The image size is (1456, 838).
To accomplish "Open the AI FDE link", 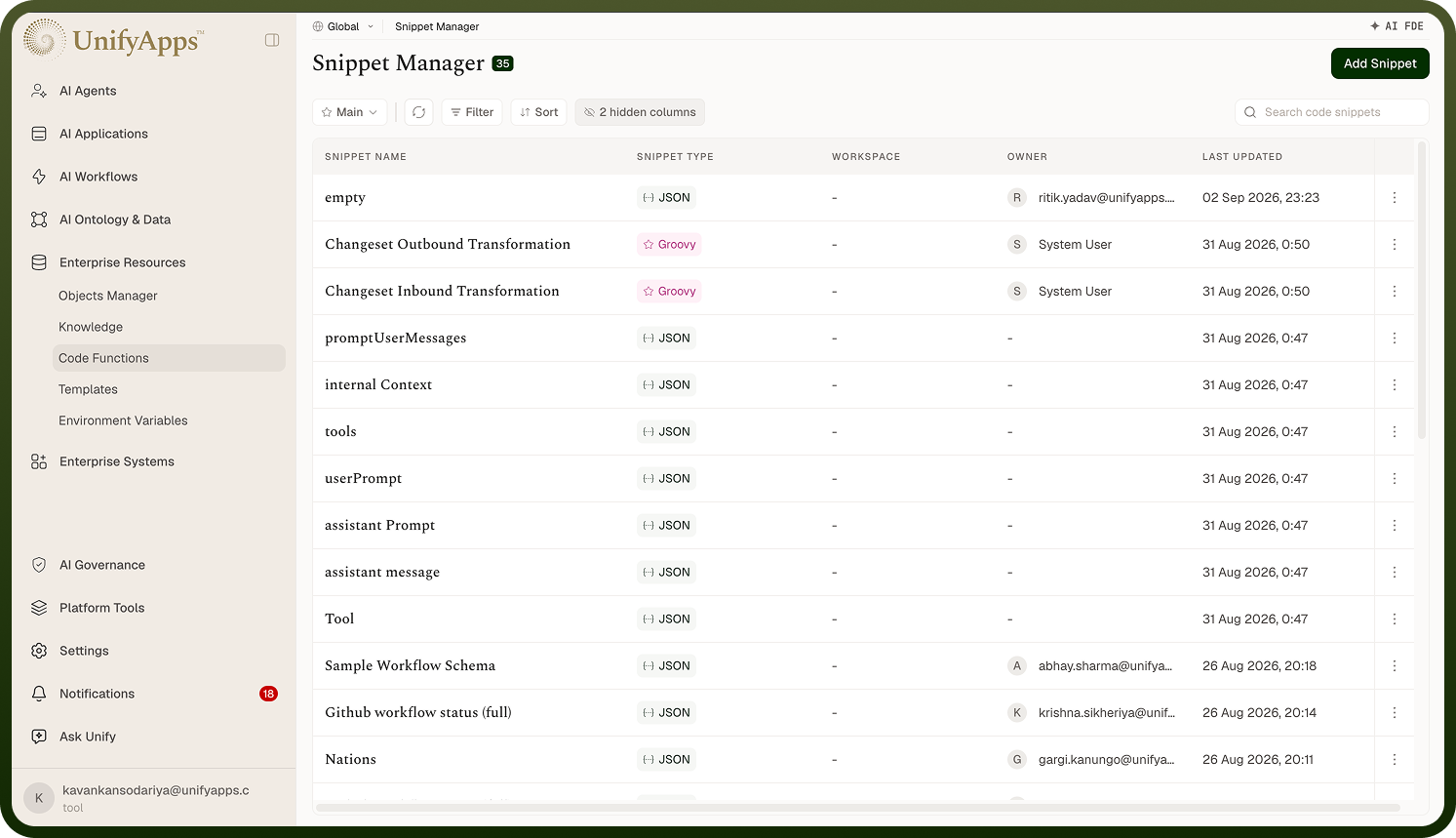I will coord(1397,26).
